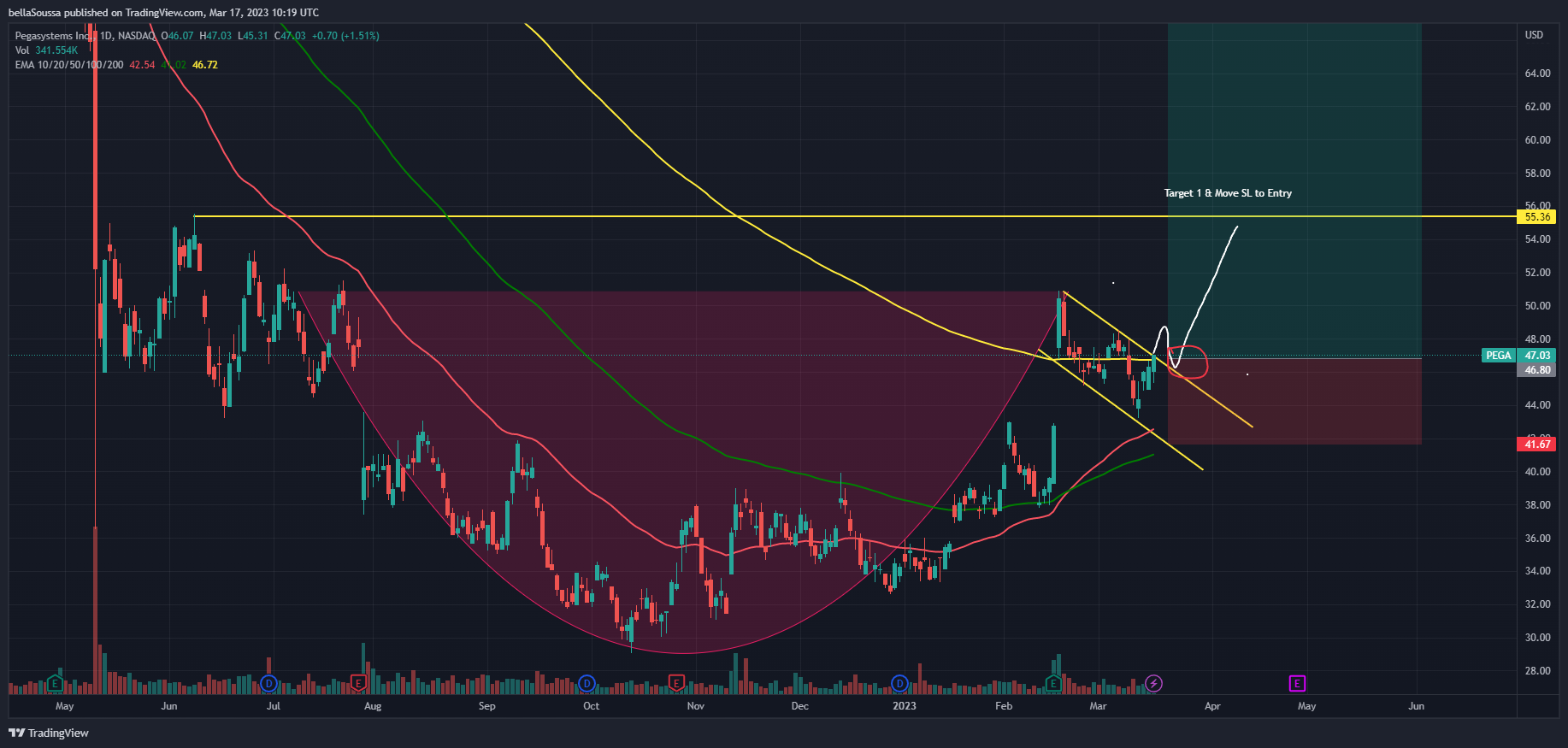Select the blue dividend marker near Oct
This screenshot has height=748, width=1568.
(587, 683)
